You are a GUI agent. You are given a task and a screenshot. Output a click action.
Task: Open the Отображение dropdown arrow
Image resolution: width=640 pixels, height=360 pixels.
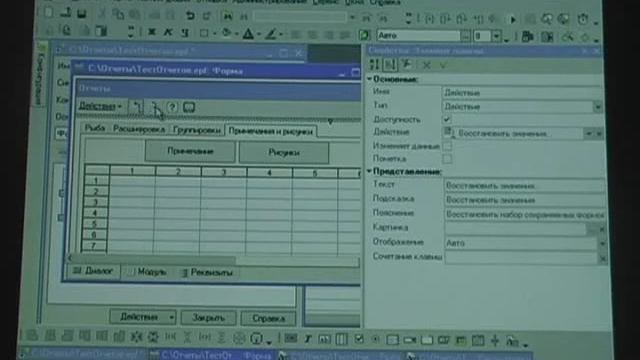[x=602, y=244]
